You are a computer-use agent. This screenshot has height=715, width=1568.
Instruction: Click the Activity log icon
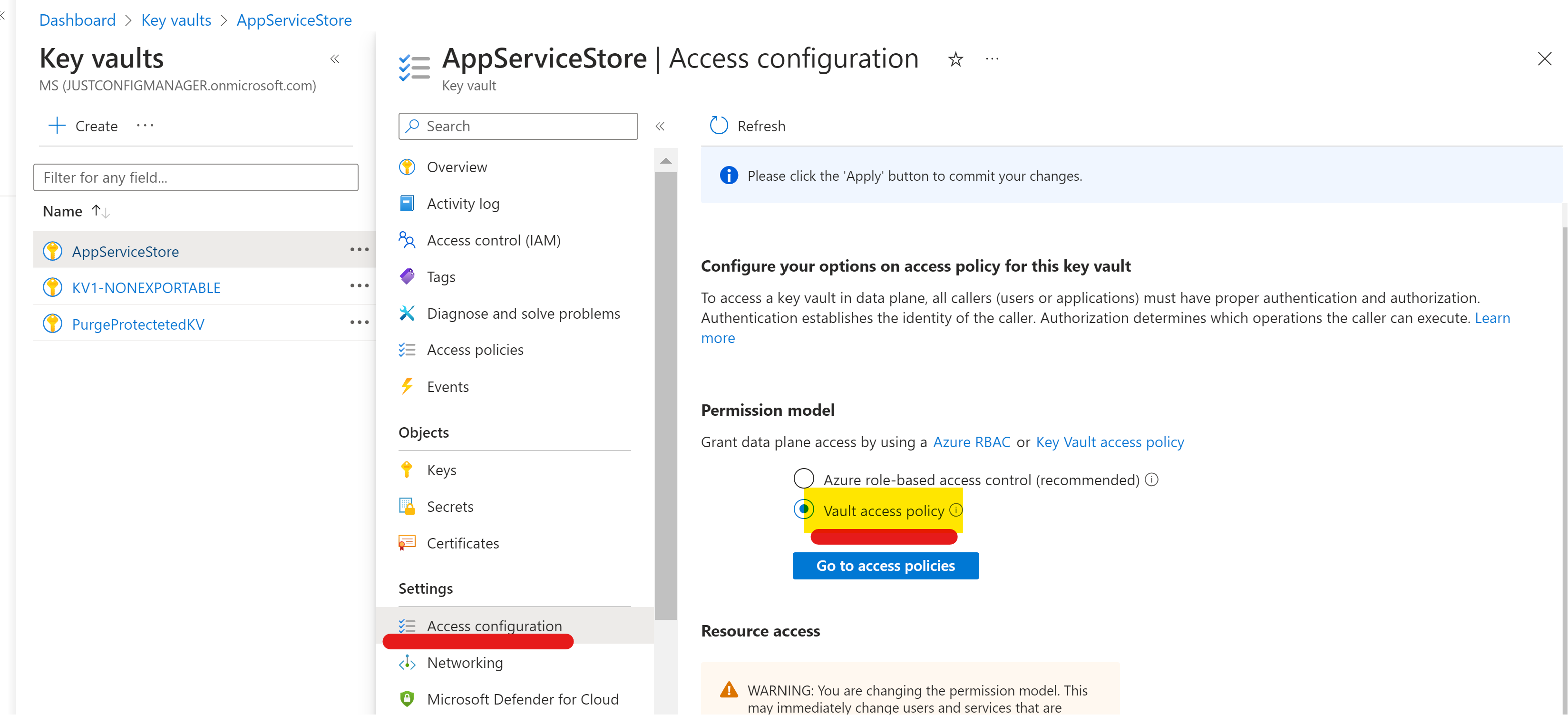[407, 204]
